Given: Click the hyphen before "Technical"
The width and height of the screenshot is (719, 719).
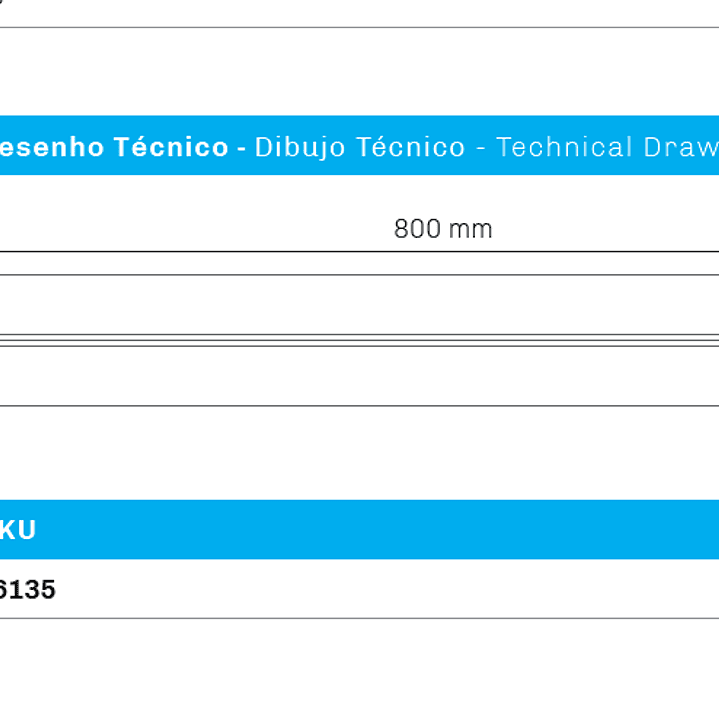Looking at the screenshot, I should (481, 148).
